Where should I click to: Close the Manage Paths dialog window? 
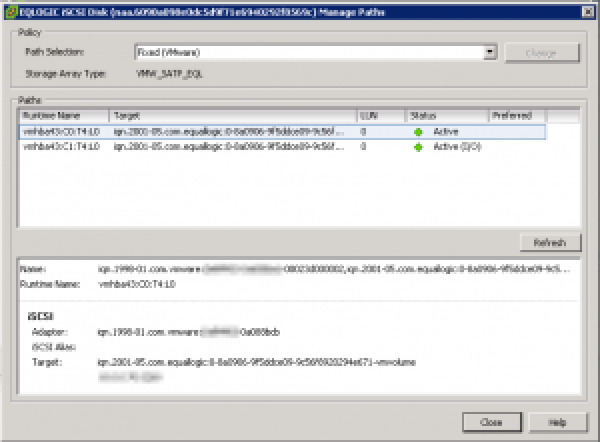tap(588, 12)
